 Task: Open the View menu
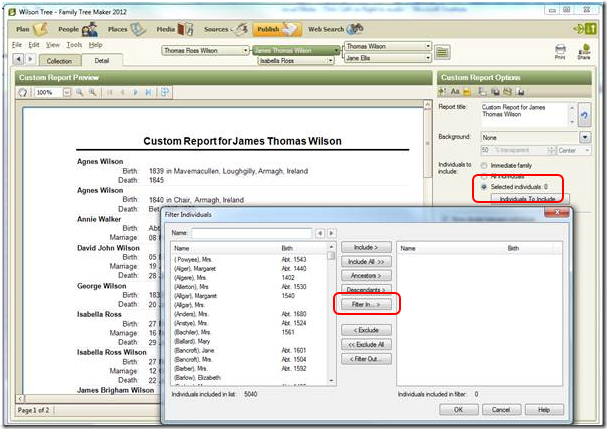coord(53,45)
